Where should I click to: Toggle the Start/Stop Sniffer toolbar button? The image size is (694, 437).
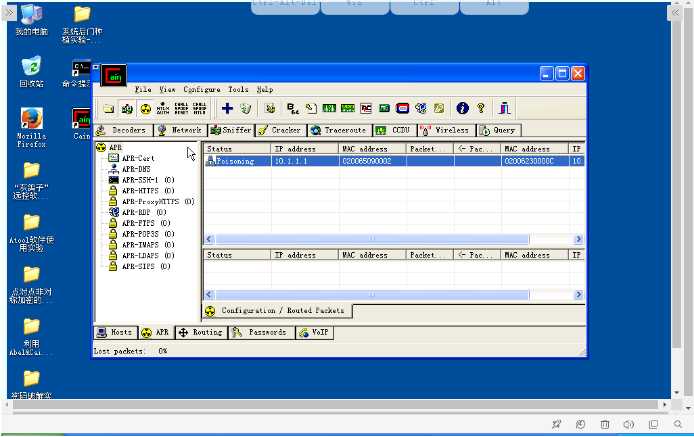coord(127,108)
